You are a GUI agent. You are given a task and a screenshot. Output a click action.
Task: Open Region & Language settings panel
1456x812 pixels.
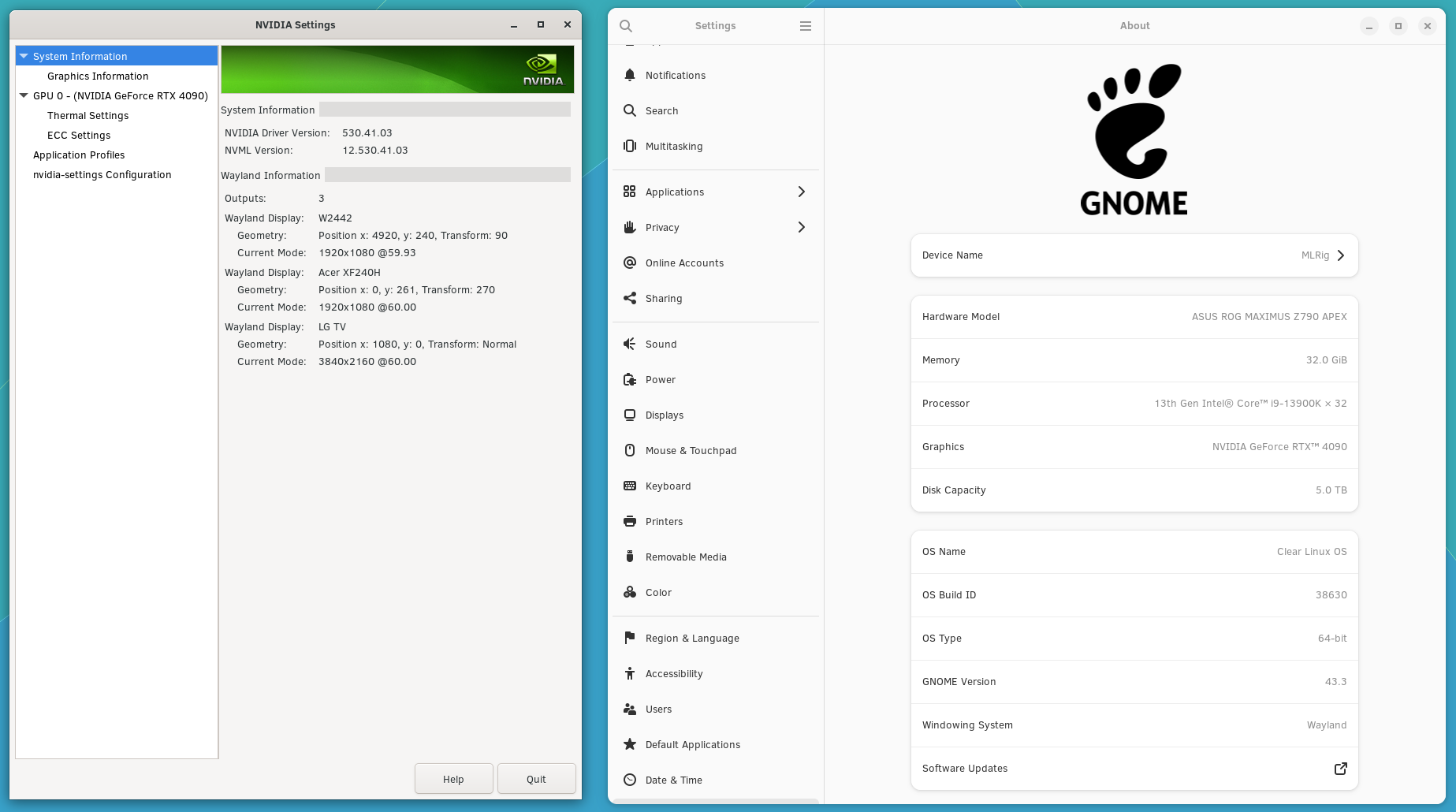716,638
